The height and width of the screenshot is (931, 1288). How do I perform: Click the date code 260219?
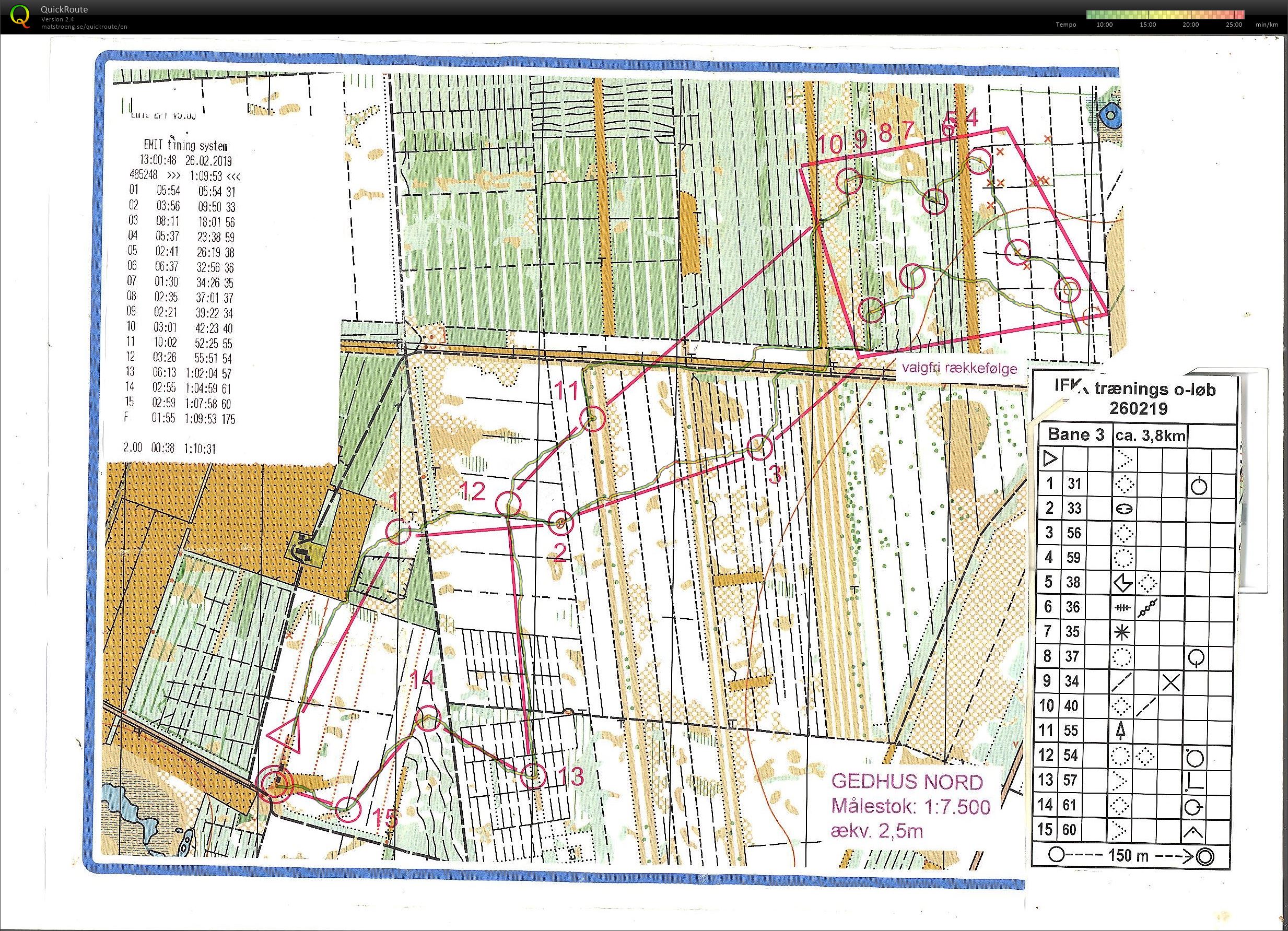(1138, 408)
